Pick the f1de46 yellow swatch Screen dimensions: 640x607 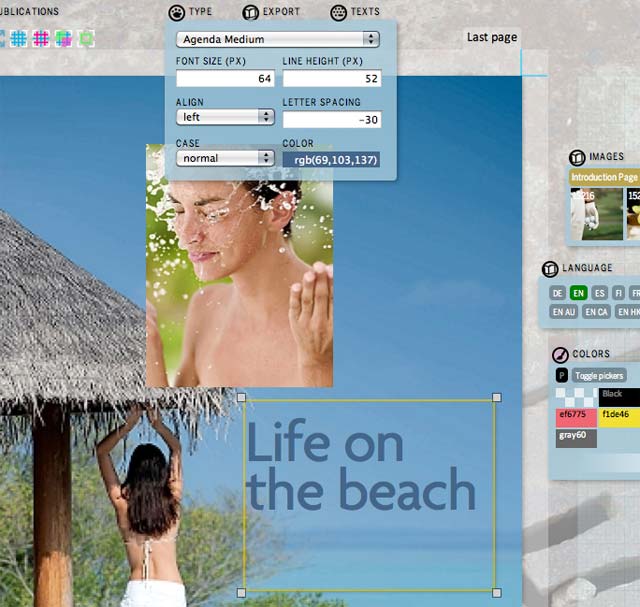(x=619, y=418)
